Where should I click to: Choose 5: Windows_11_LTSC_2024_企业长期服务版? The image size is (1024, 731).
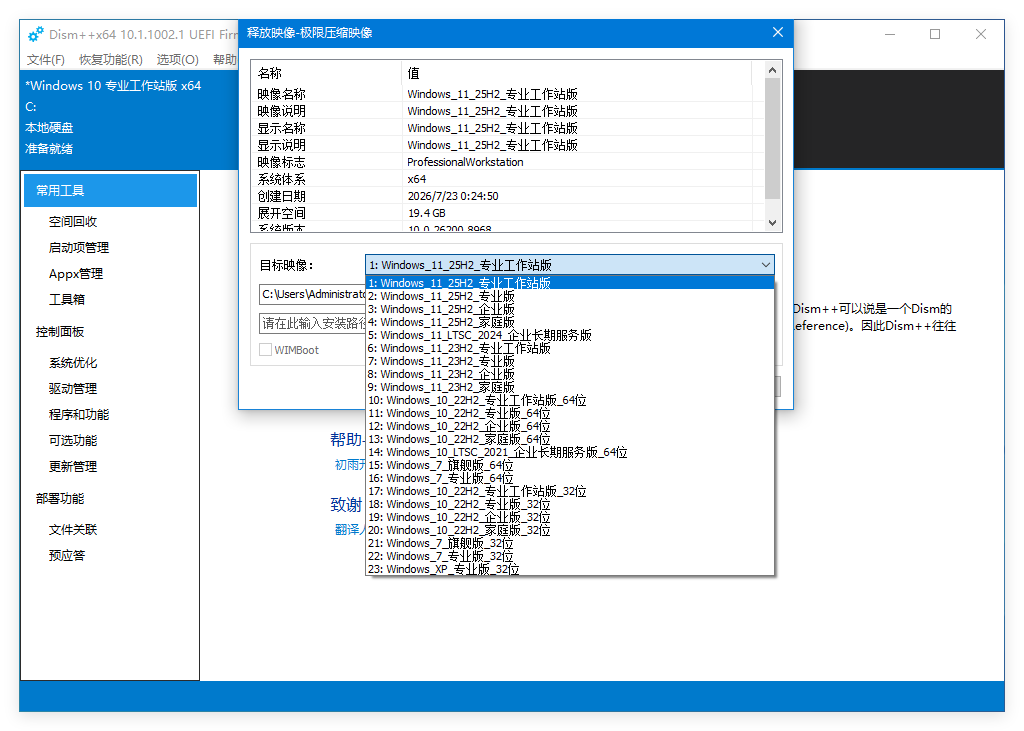click(570, 335)
